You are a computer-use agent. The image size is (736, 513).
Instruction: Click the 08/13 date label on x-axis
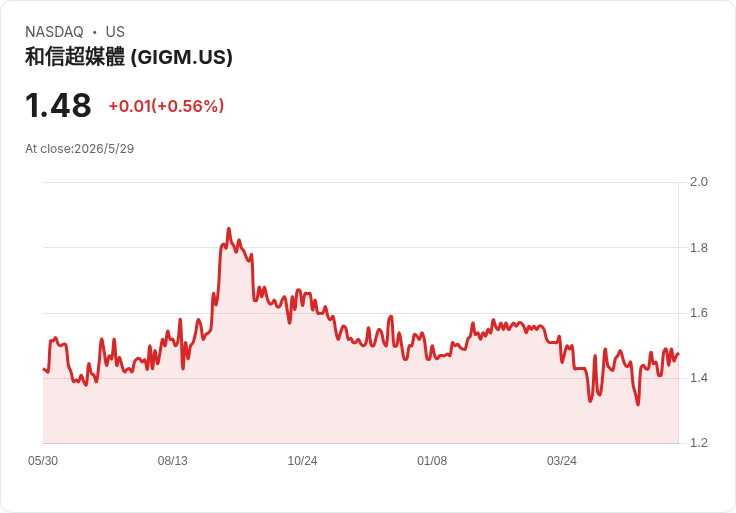click(x=172, y=461)
